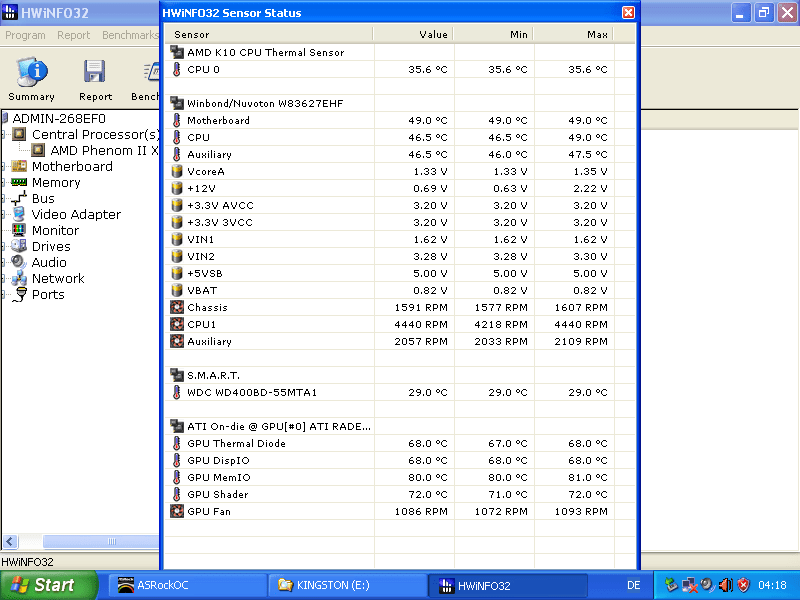
Task: Click the Report floppy disk icon
Action: coord(95,71)
